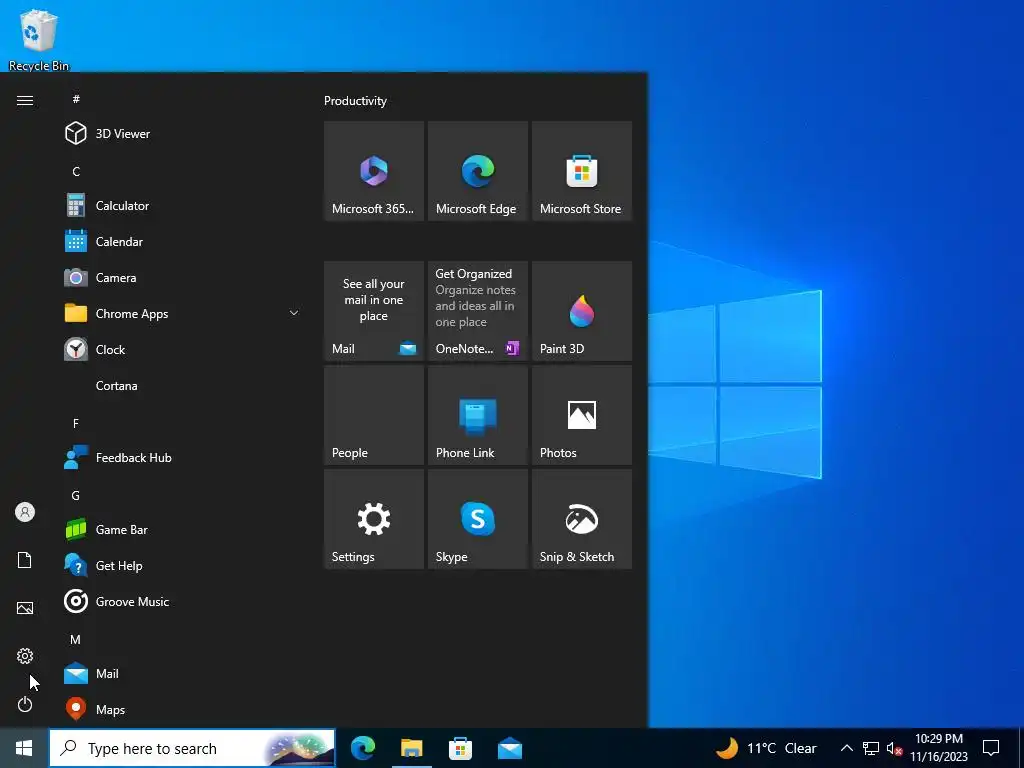This screenshot has height=768, width=1024.
Task: Open Pictures from the Start sidebar
Action: [25, 608]
